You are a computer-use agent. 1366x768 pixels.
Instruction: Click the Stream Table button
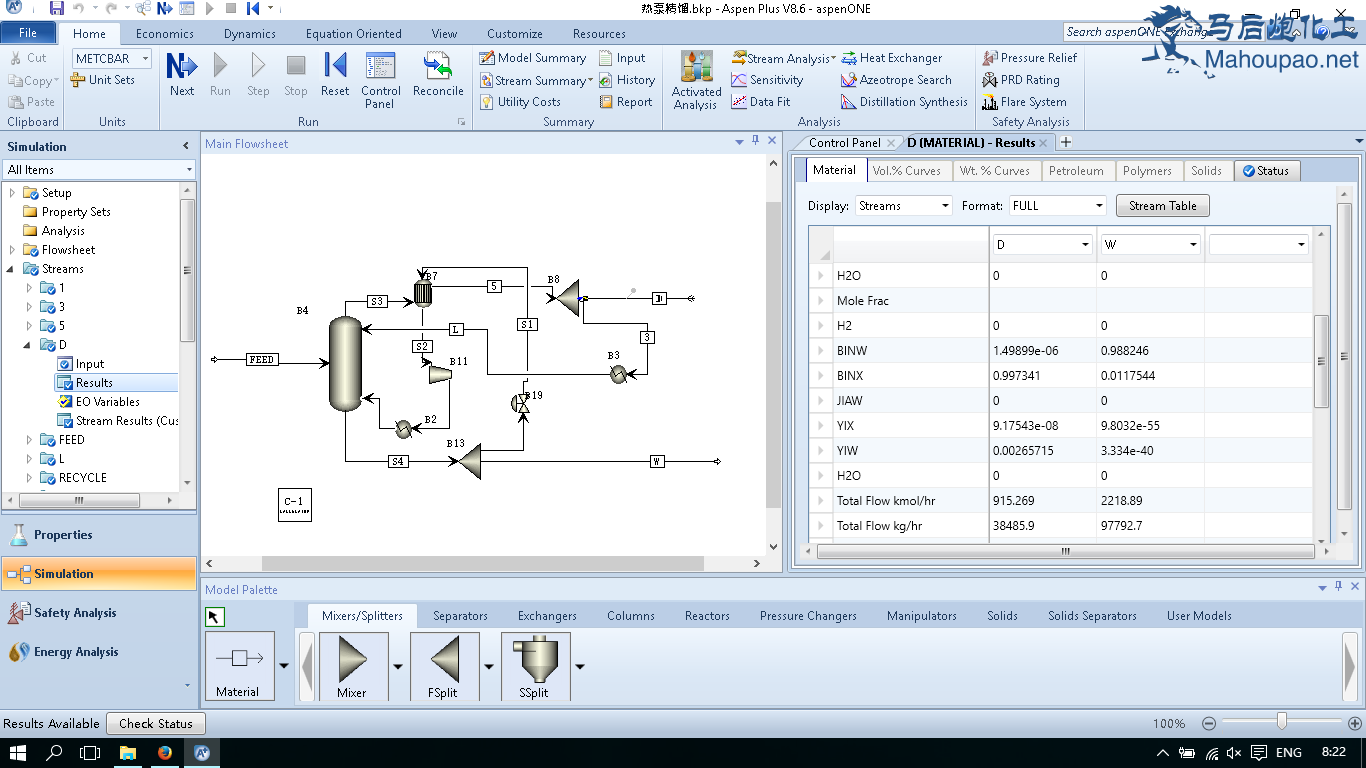(1162, 206)
